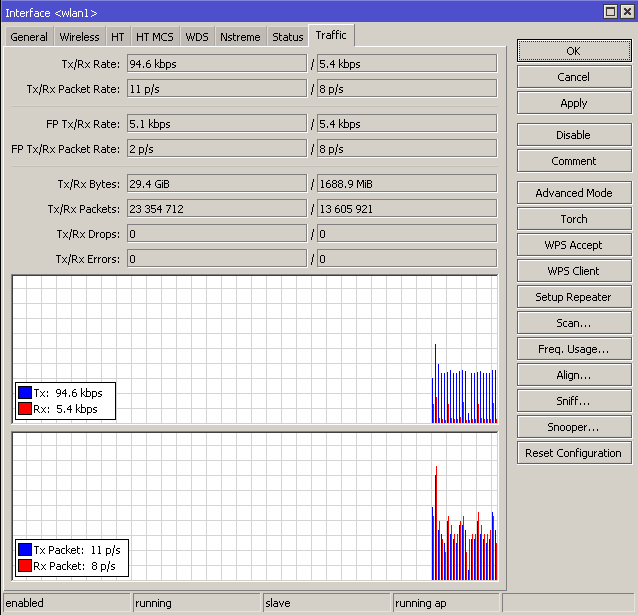Click the blue Tx legend swatch
638x615 pixels.
tap(24, 394)
